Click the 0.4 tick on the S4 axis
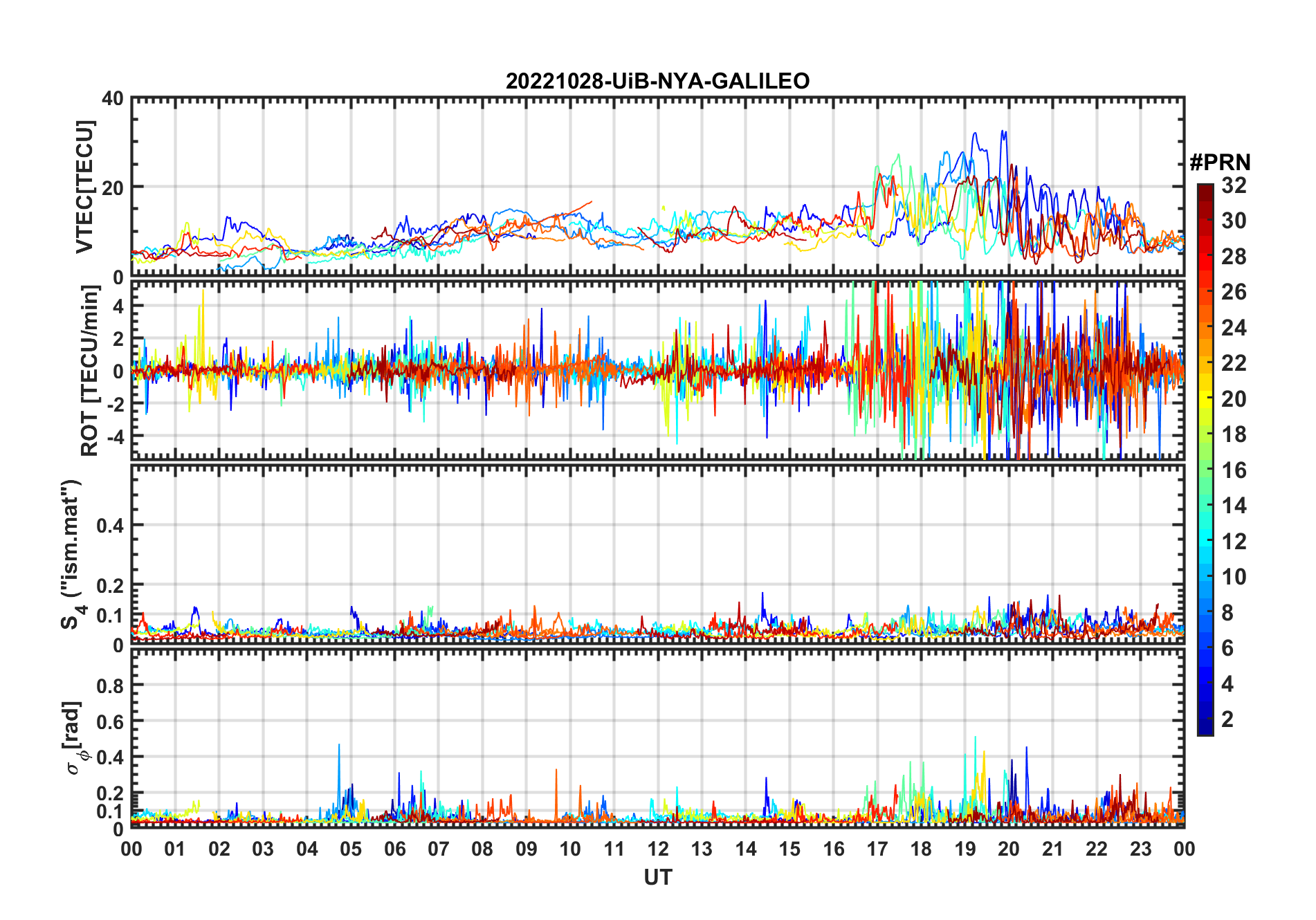Image resolution: width=1316 pixels, height=920 pixels. point(110,526)
